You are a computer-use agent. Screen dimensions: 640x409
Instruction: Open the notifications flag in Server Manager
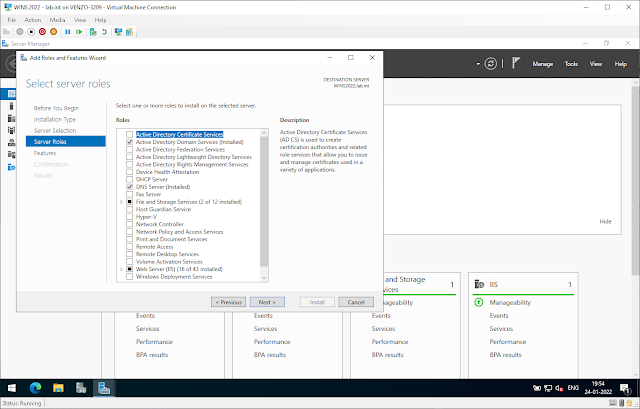coord(516,63)
